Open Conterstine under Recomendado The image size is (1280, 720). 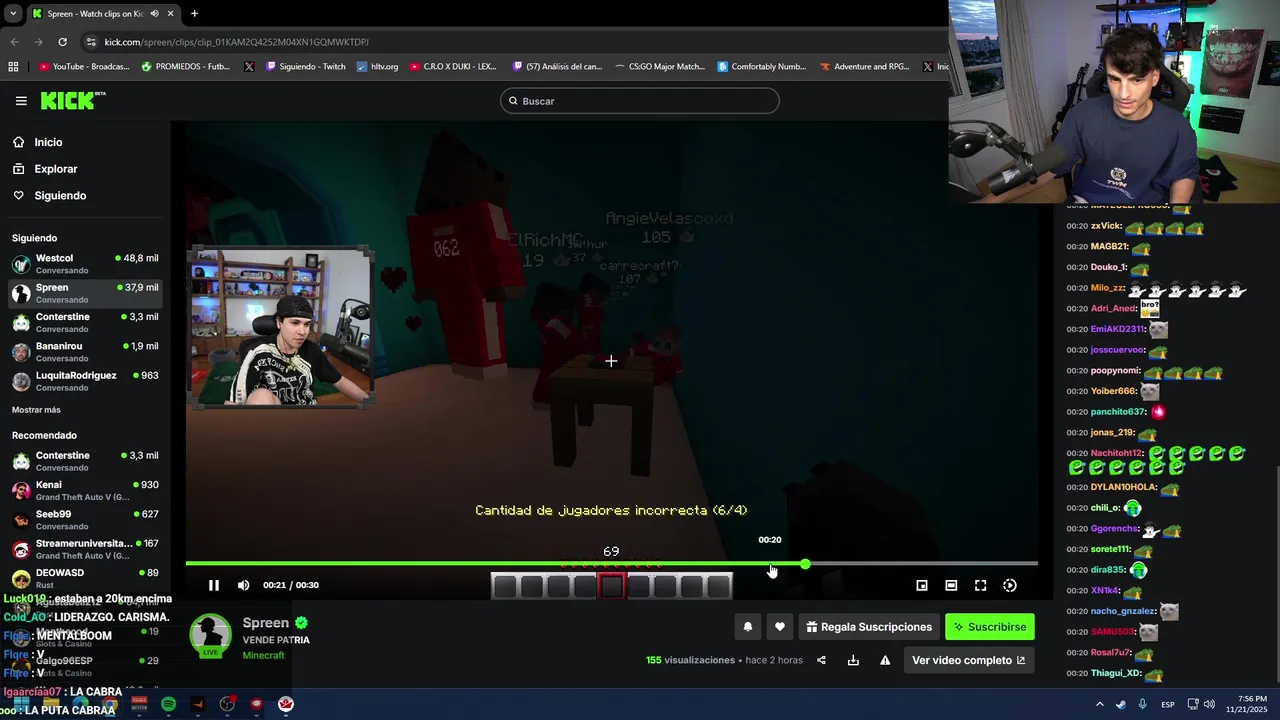pyautogui.click(x=86, y=461)
